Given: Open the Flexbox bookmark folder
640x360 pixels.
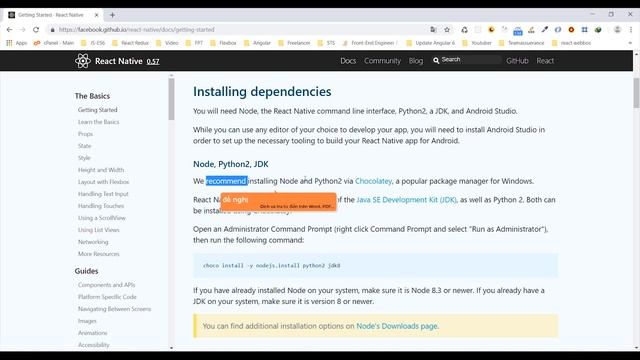Looking at the screenshot, I should point(223,43).
